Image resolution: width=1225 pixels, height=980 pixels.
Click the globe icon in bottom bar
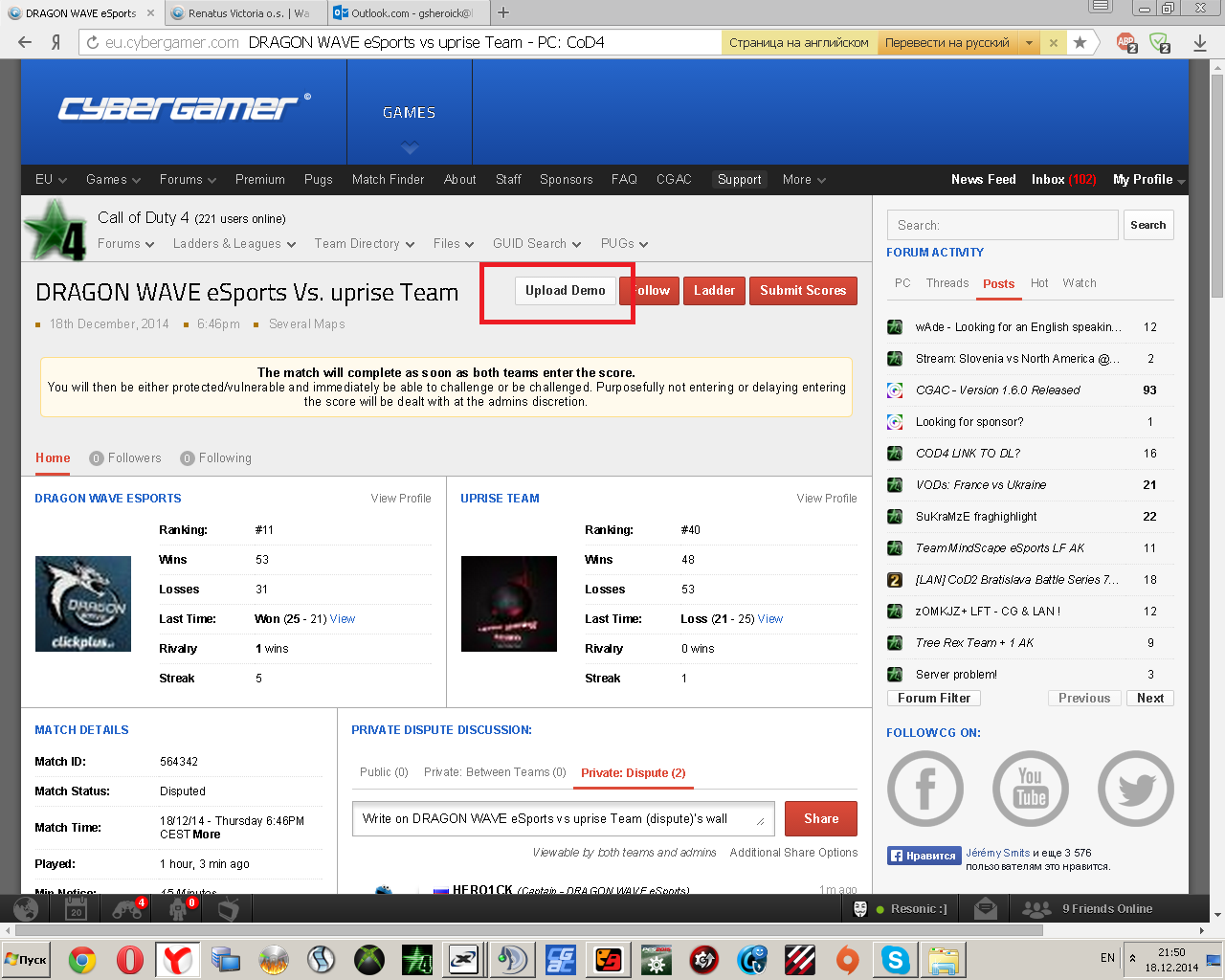point(26,909)
